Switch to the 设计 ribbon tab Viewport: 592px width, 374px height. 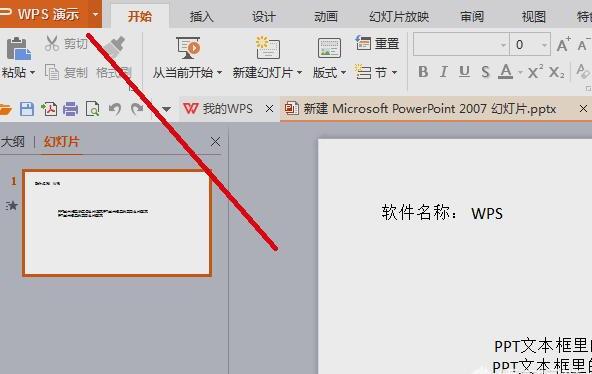[264, 16]
